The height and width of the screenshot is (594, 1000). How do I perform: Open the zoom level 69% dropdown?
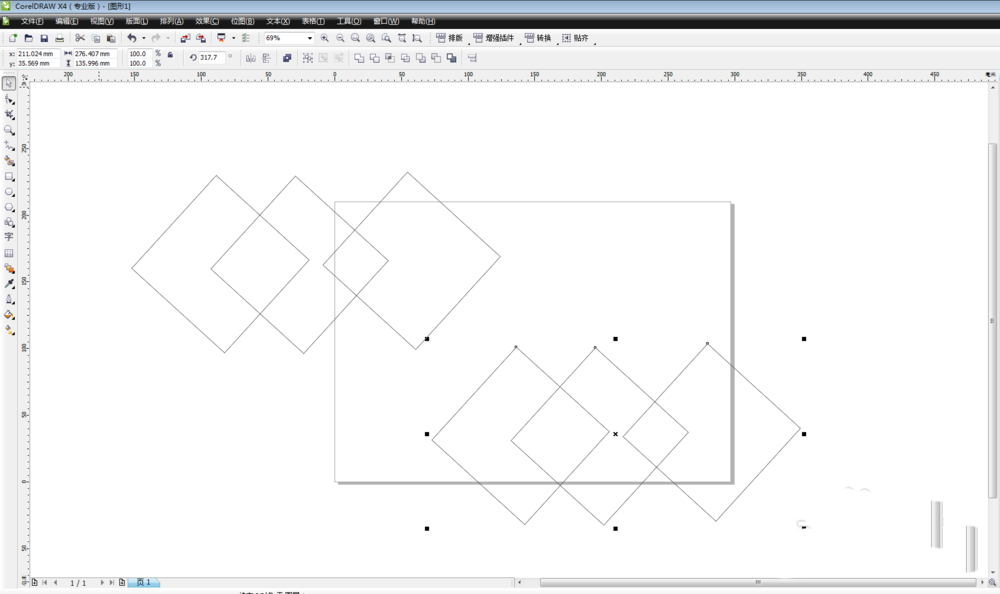[x=309, y=38]
